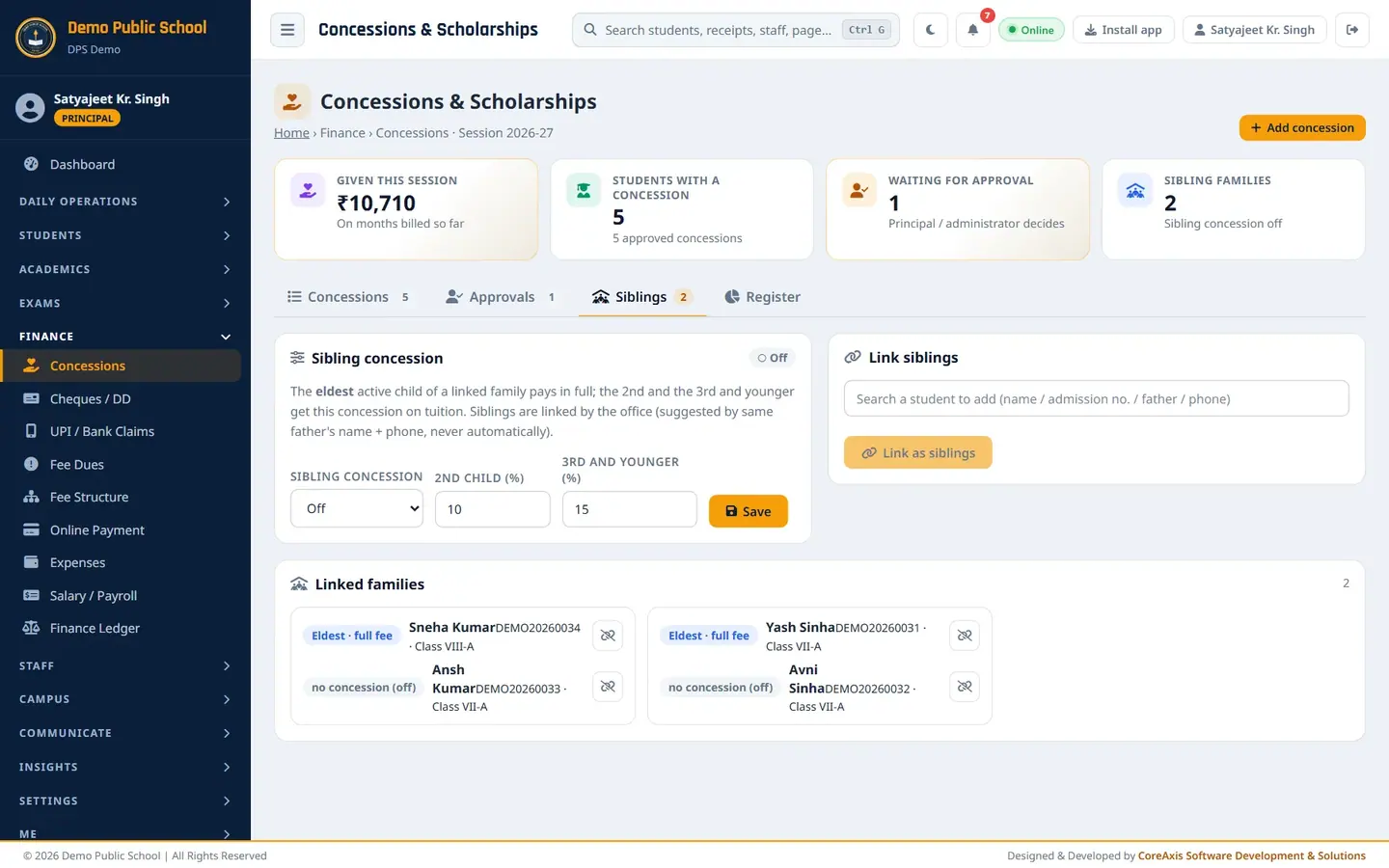The height and width of the screenshot is (868, 1389).
Task: Click Link as siblings button
Action: [918, 452]
